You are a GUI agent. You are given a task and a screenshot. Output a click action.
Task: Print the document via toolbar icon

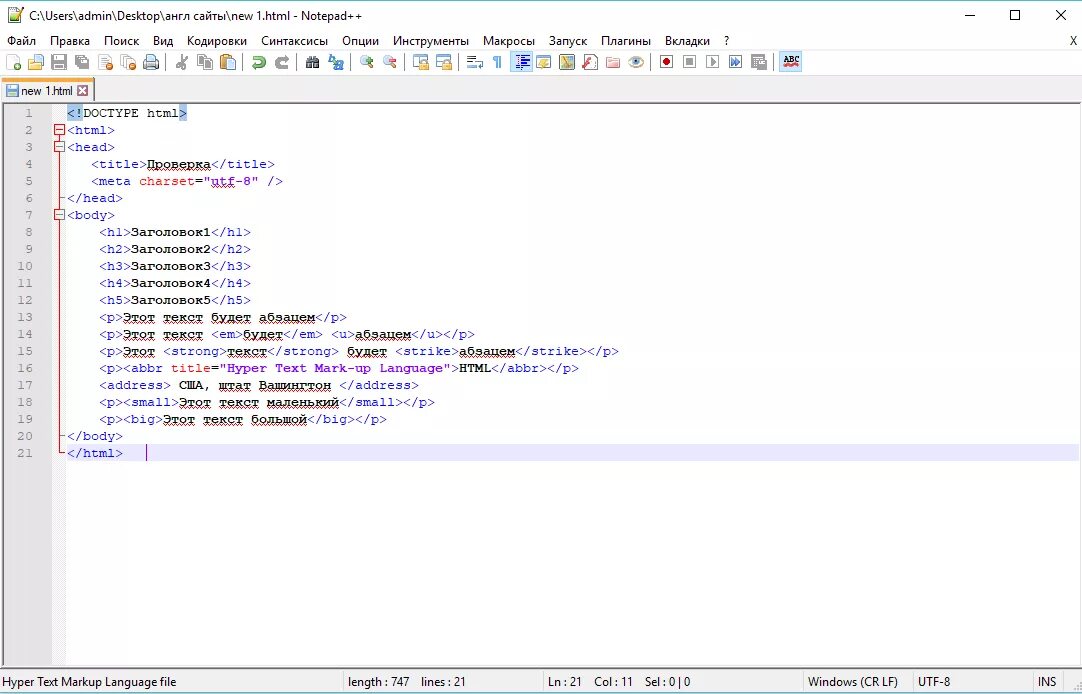(151, 62)
